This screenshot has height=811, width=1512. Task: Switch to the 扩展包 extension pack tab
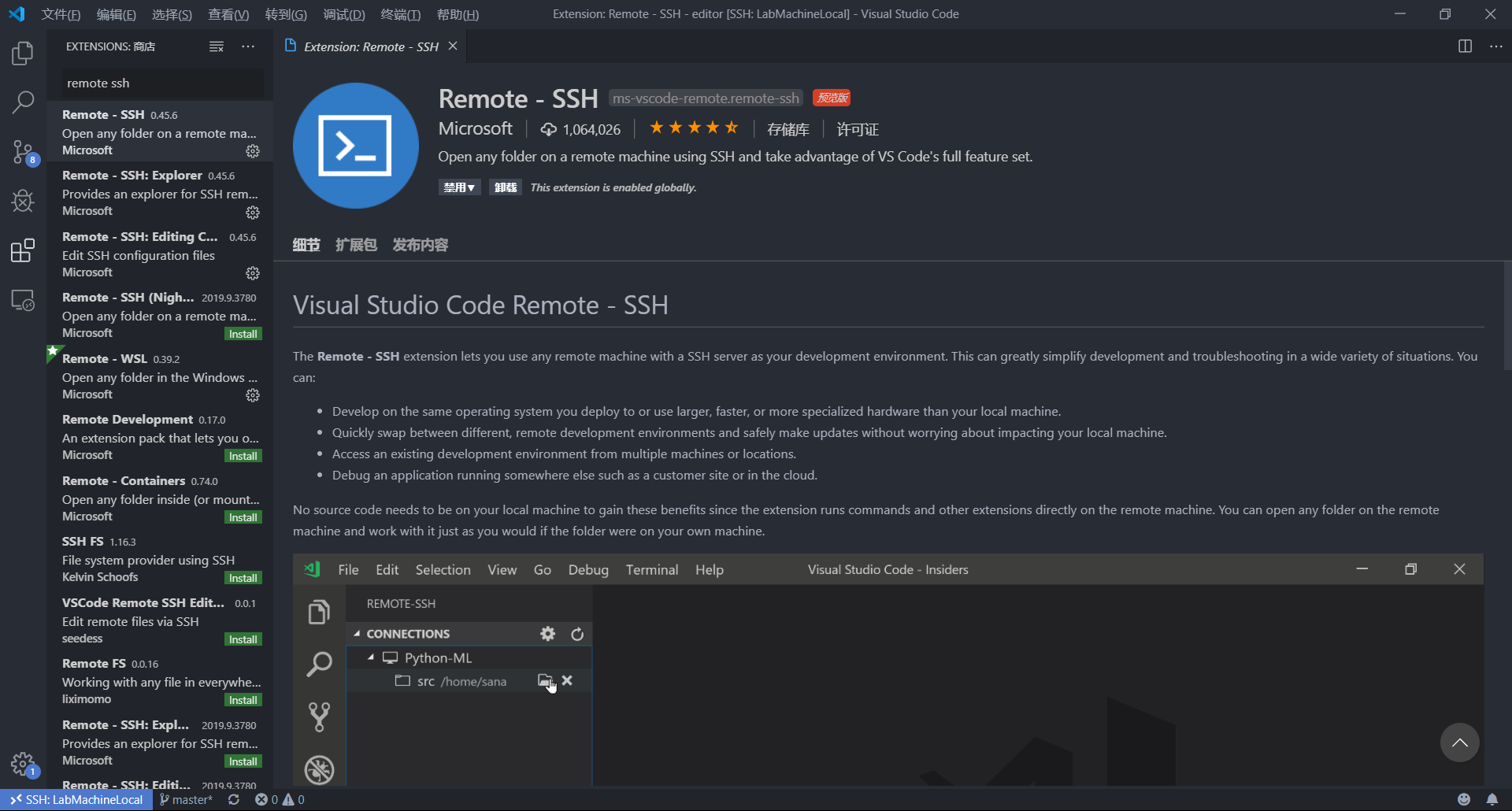356,245
